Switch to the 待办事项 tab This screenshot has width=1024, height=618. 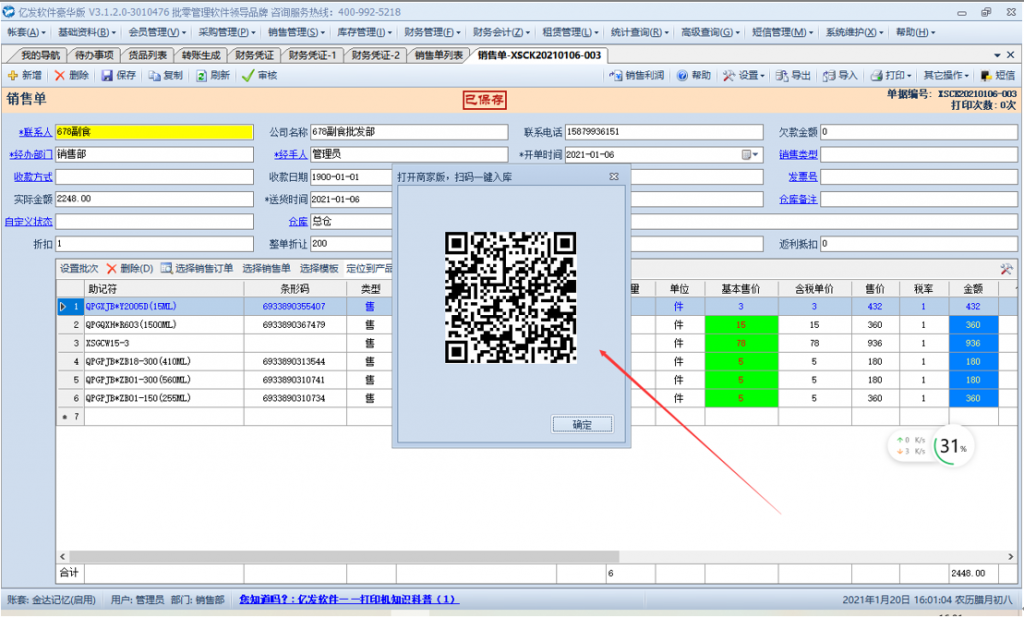point(94,56)
